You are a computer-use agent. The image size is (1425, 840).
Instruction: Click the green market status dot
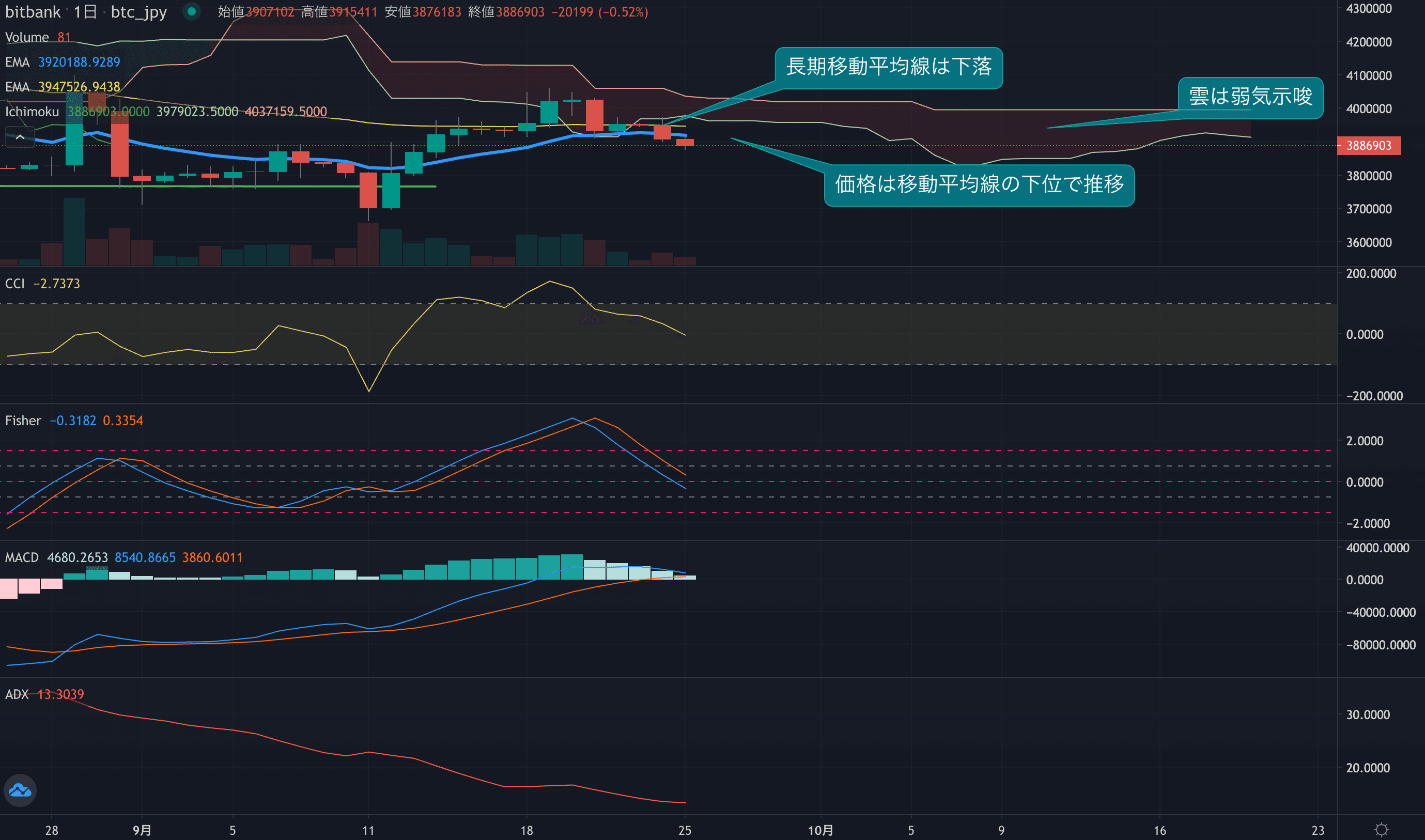[191, 11]
